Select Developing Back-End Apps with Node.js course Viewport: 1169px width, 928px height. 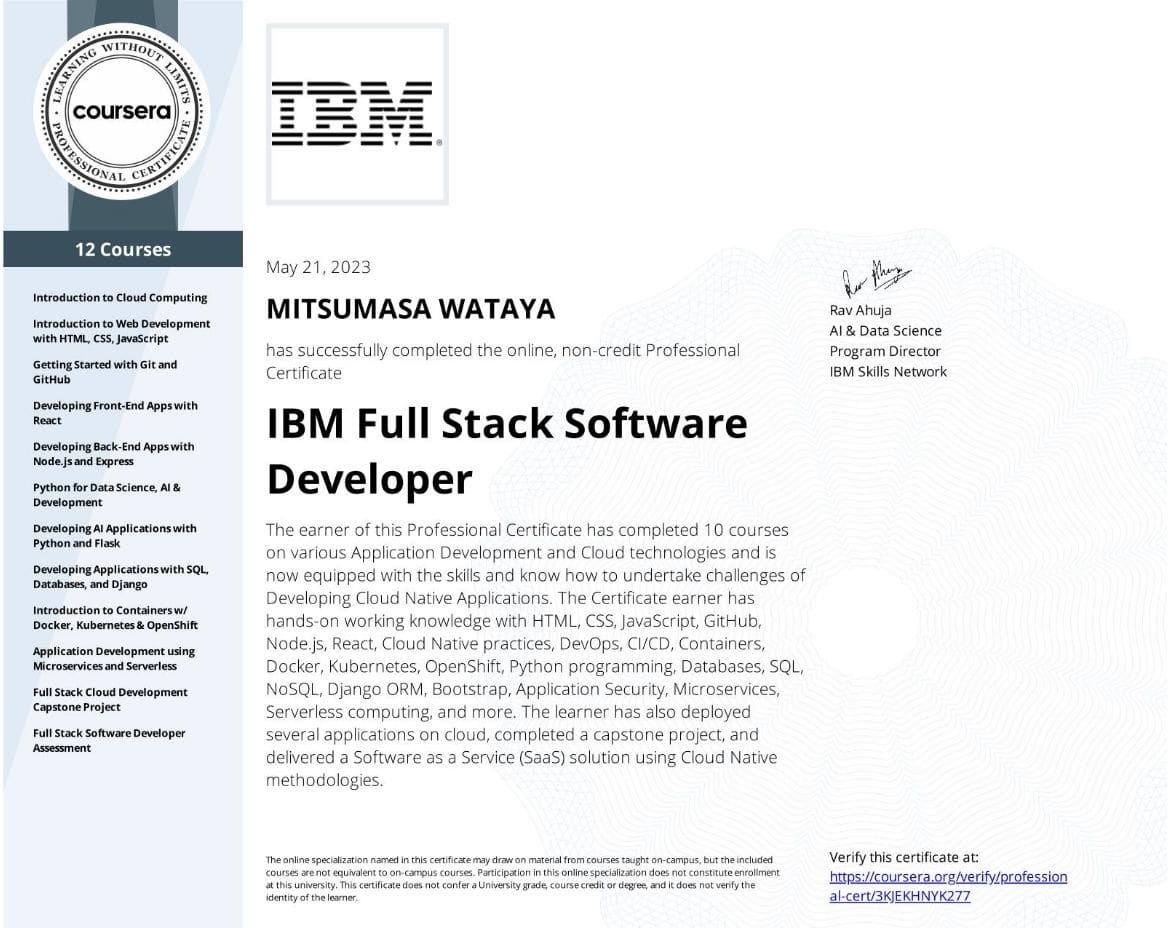tap(113, 454)
